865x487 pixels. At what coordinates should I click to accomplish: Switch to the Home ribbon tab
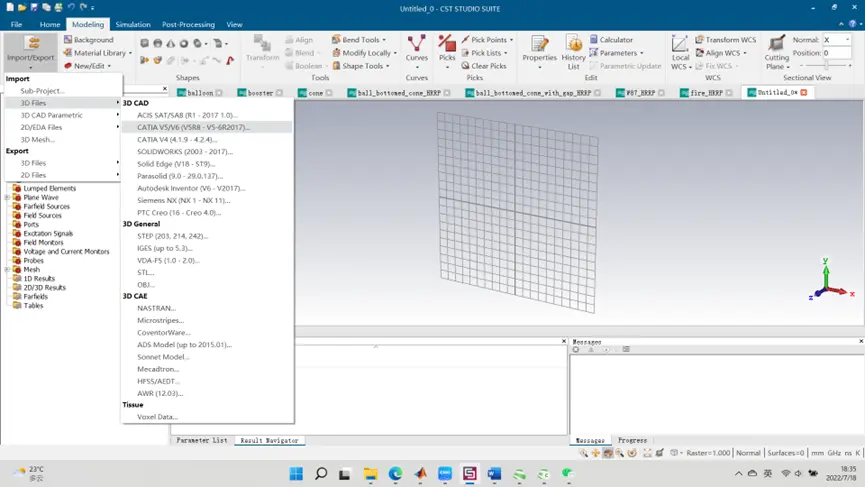tap(50, 24)
